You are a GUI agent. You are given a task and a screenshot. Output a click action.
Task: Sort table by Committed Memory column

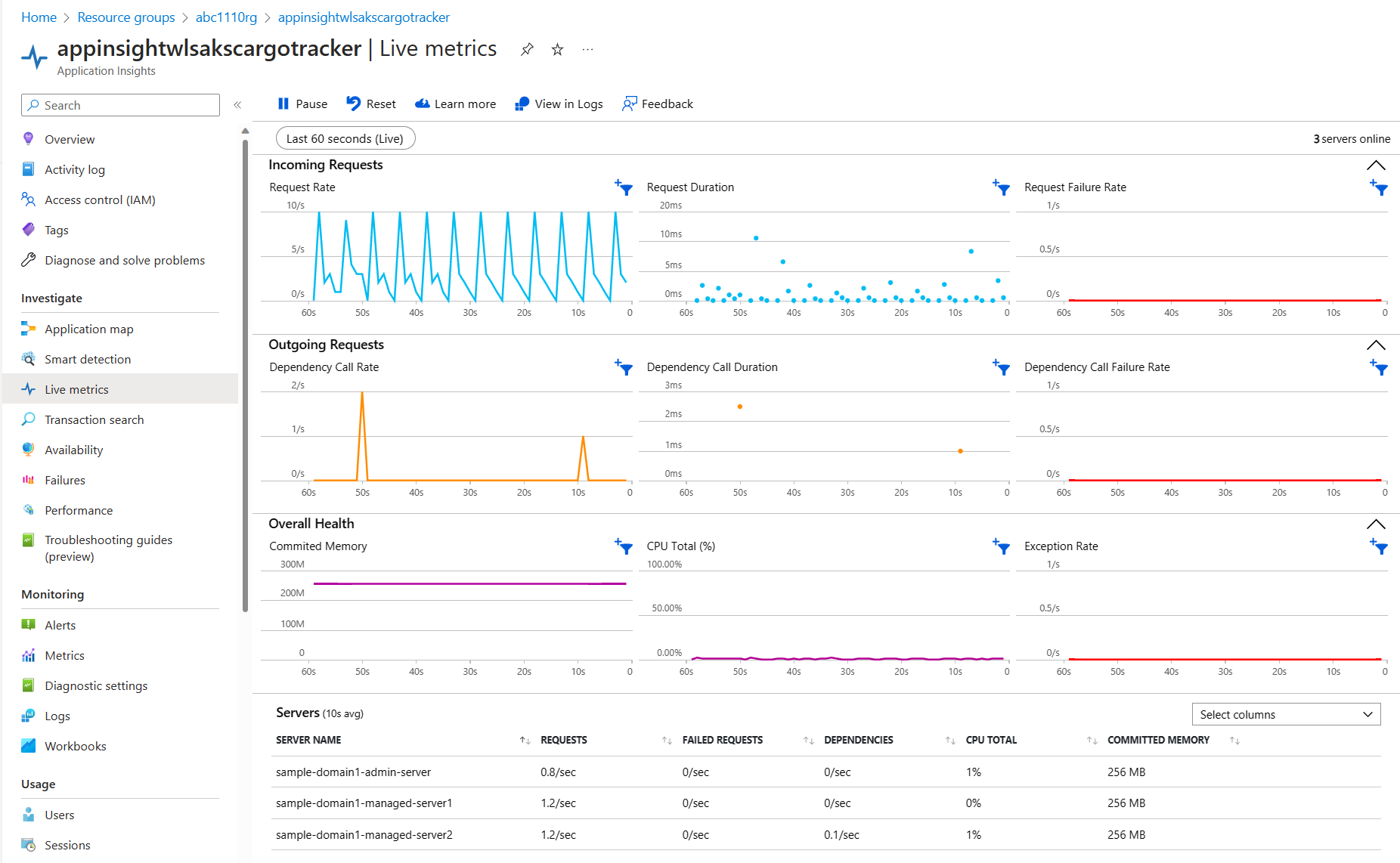tap(1234, 741)
